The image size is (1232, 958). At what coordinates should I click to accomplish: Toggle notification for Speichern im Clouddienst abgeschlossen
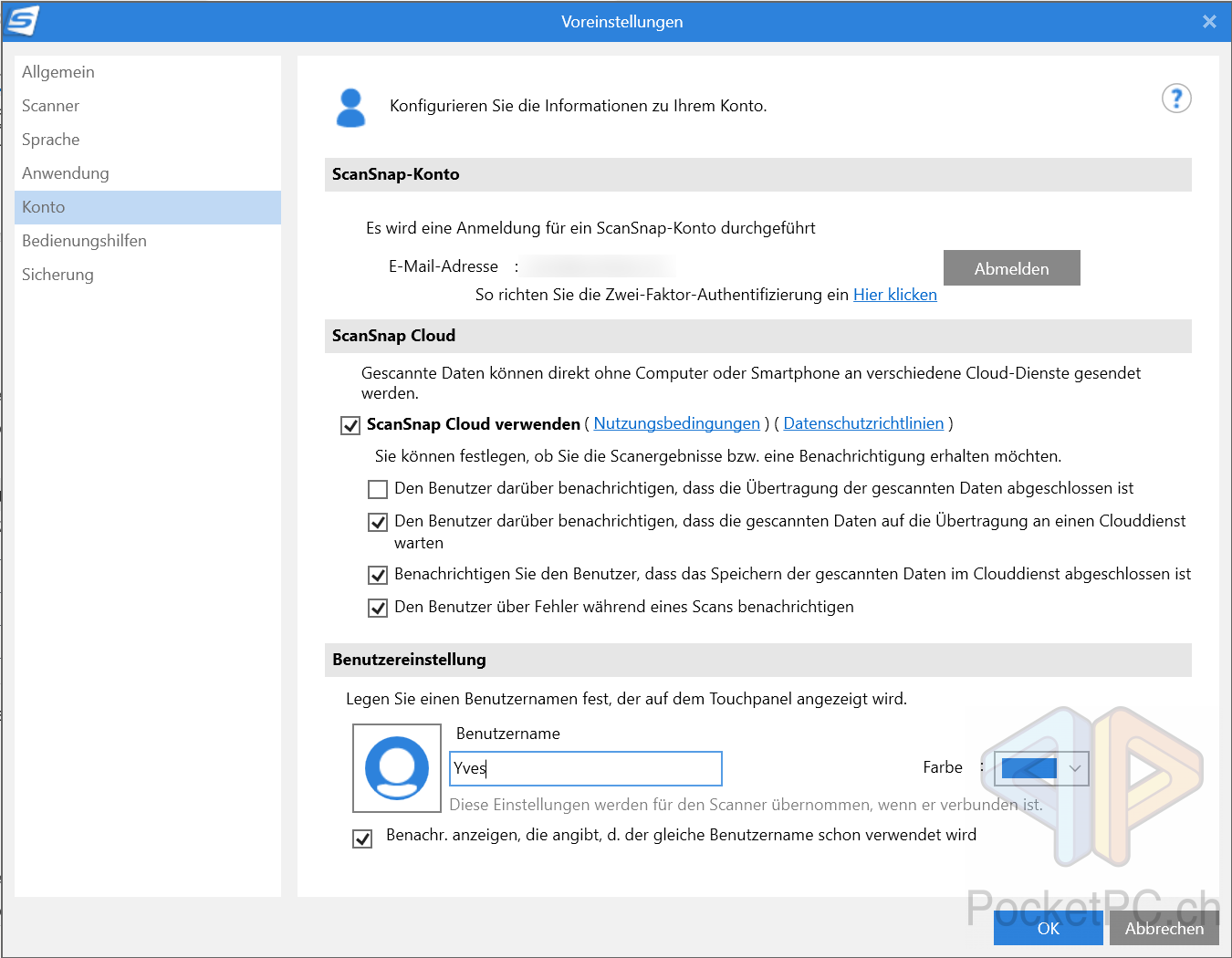[x=378, y=575]
